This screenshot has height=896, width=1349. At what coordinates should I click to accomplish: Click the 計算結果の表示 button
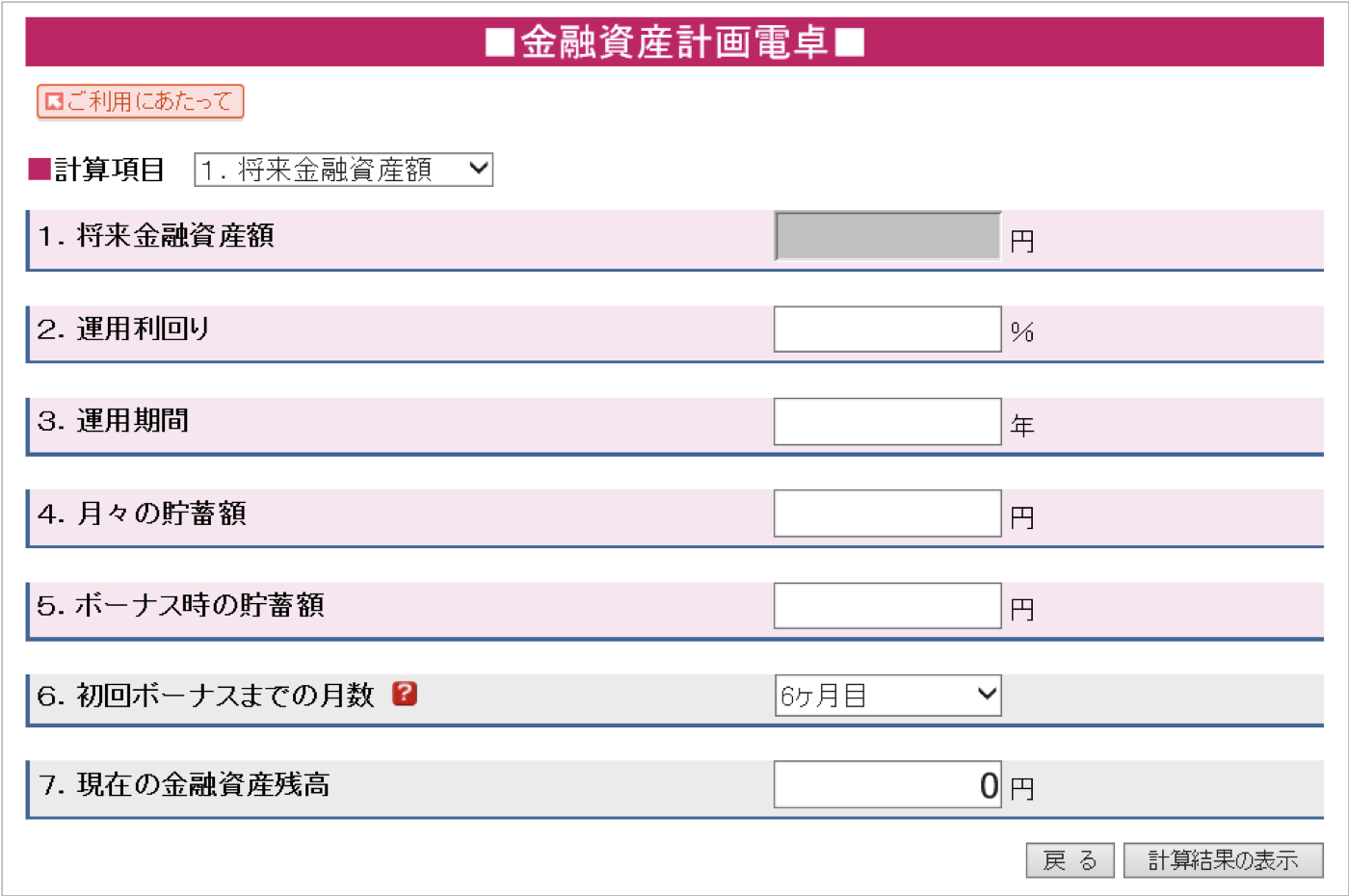tap(1223, 860)
